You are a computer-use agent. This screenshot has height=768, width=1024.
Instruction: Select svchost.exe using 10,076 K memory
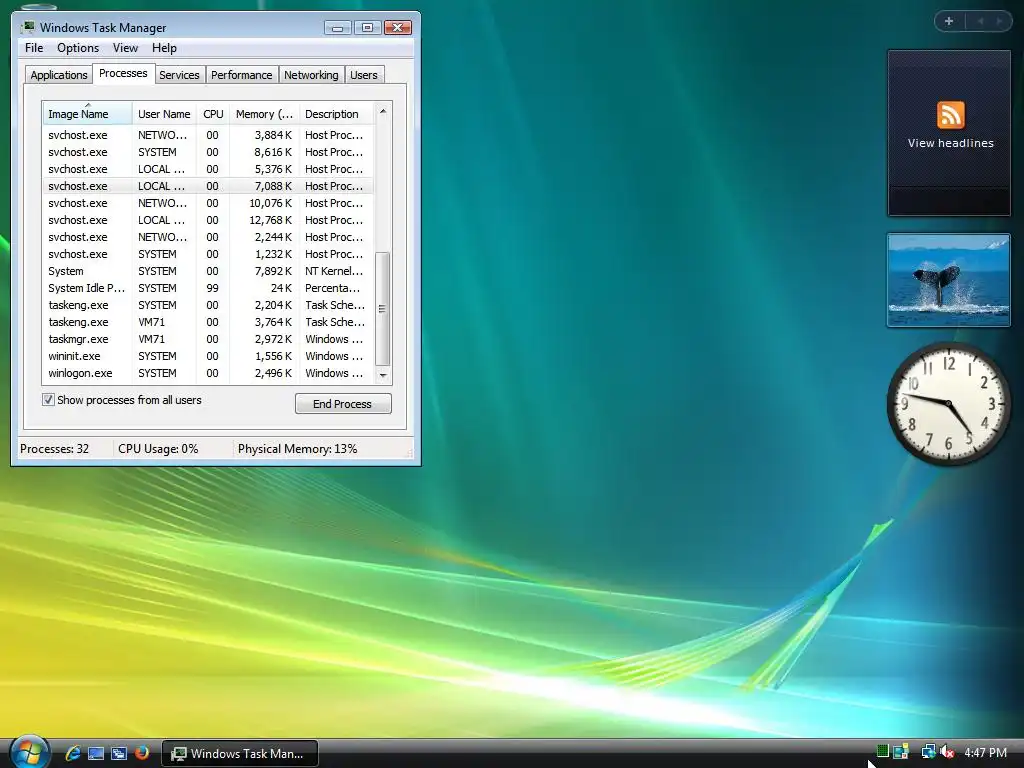[x=208, y=203]
